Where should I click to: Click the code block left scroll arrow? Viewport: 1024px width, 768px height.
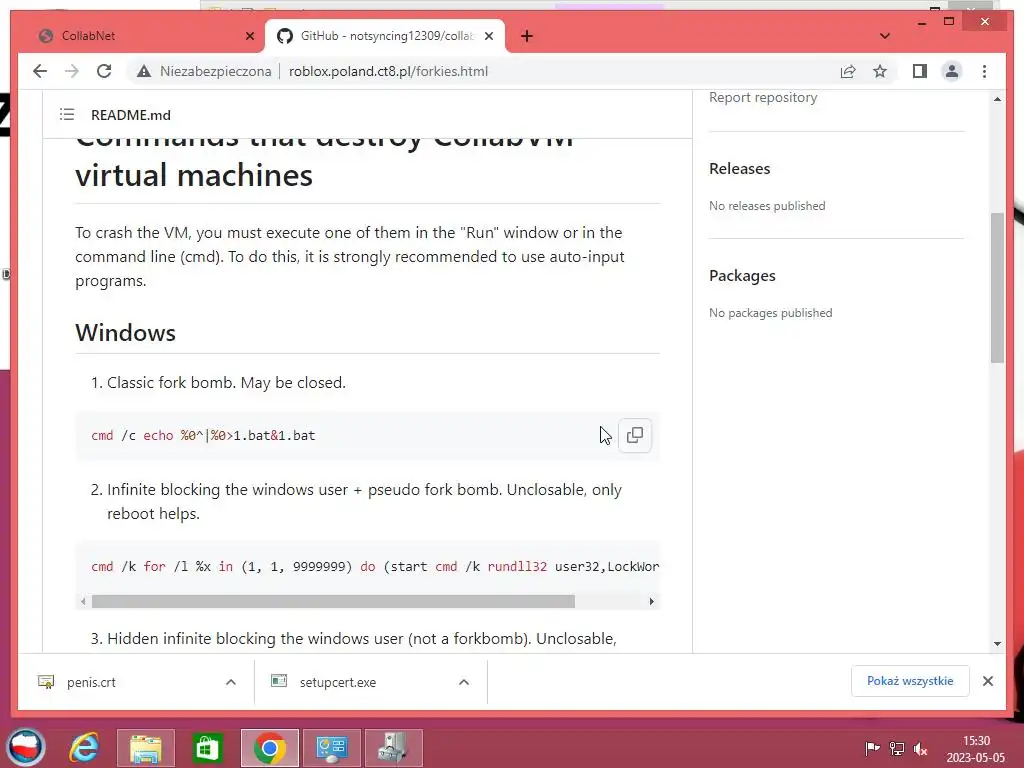pos(83,601)
